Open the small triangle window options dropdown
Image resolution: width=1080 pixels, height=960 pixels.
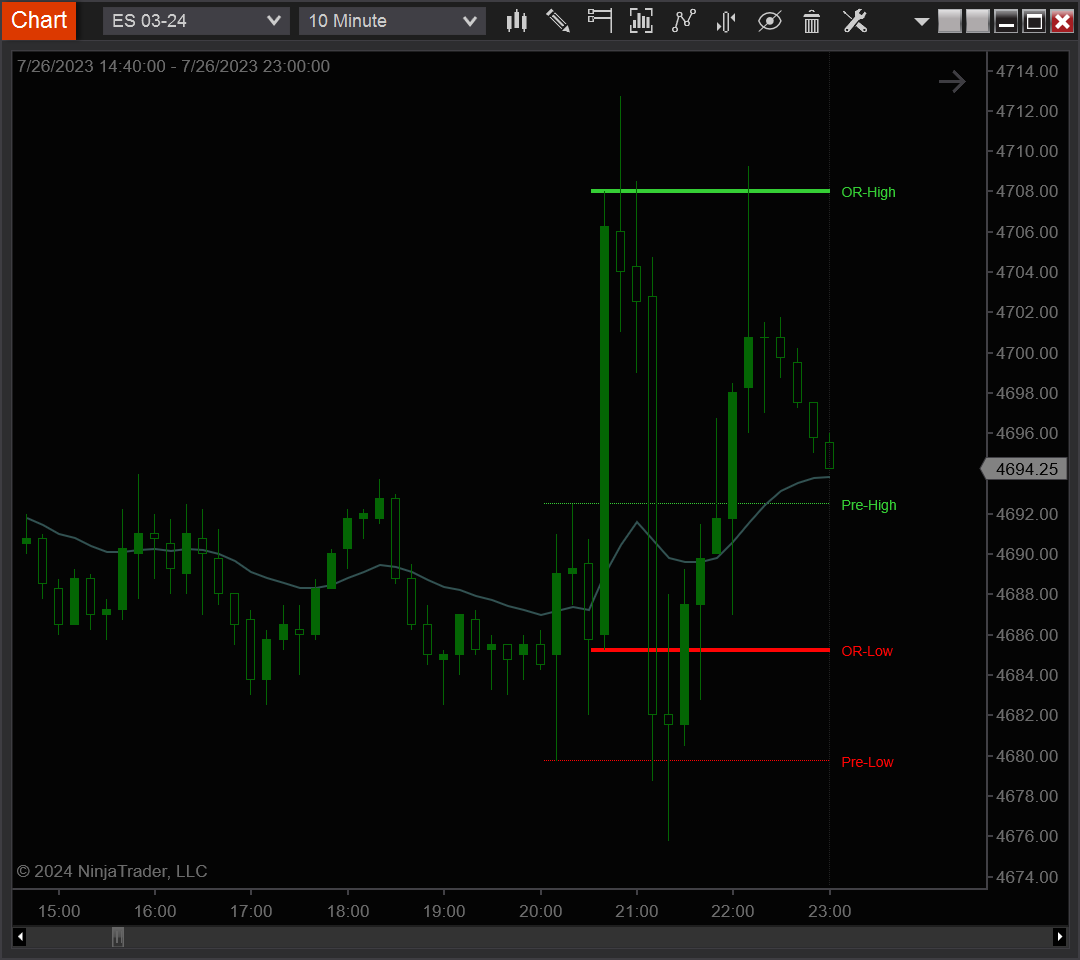click(x=921, y=22)
